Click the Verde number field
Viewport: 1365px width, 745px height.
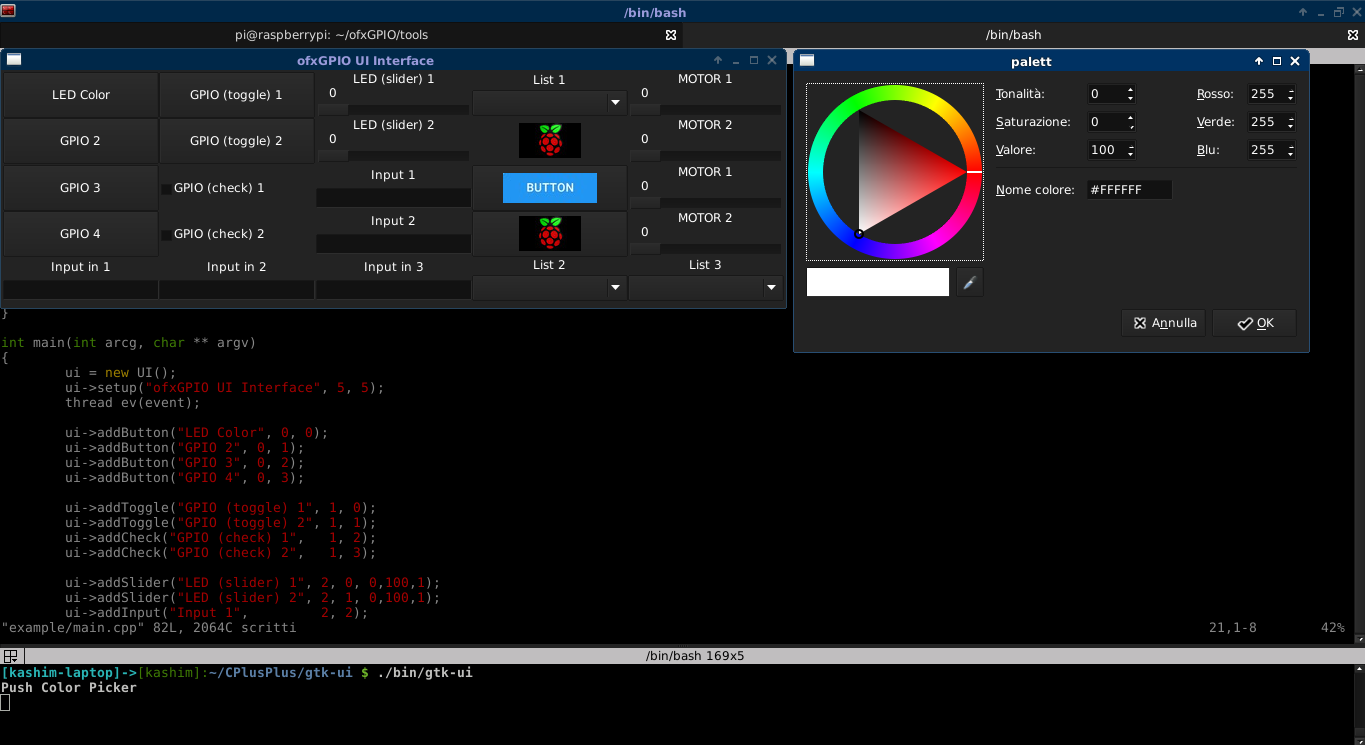click(1266, 122)
